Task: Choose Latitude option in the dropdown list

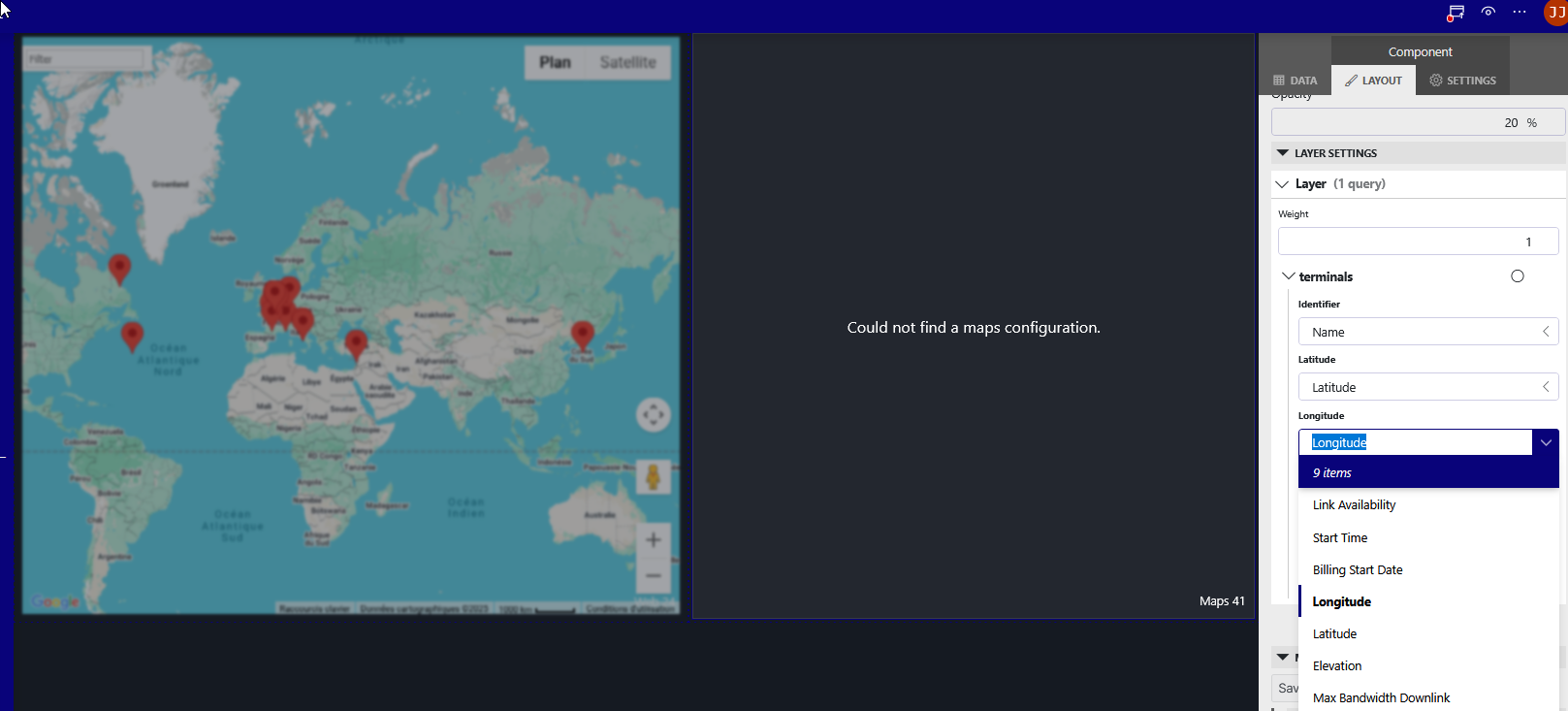Action: click(1428, 634)
